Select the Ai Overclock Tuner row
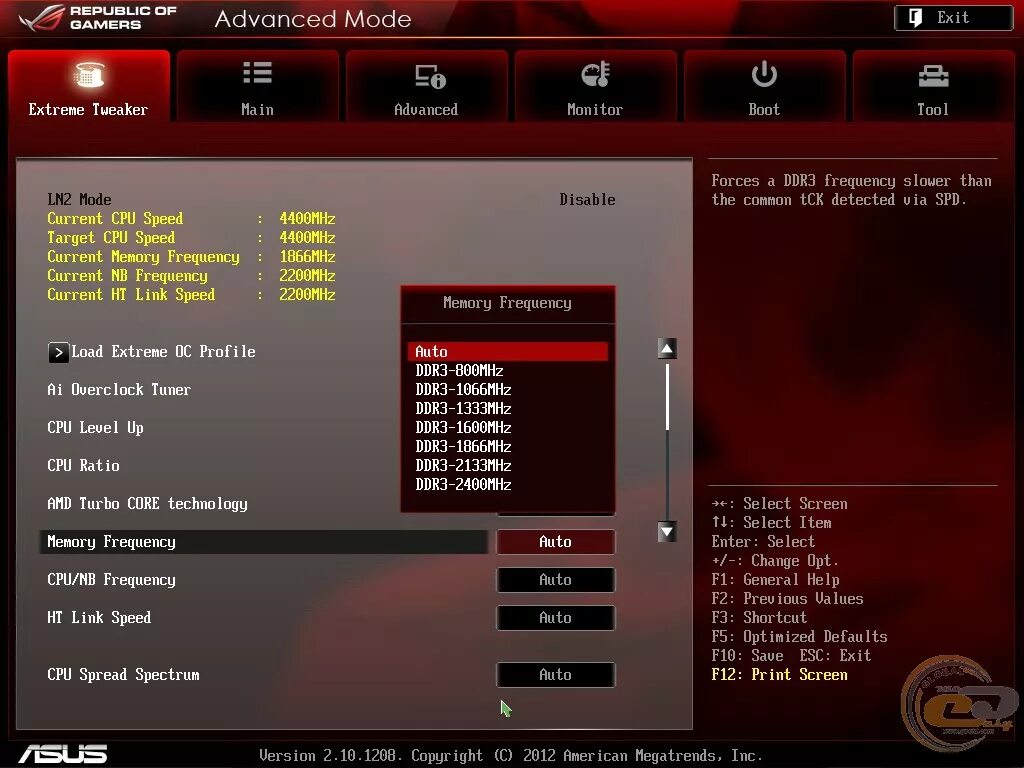 coord(119,389)
